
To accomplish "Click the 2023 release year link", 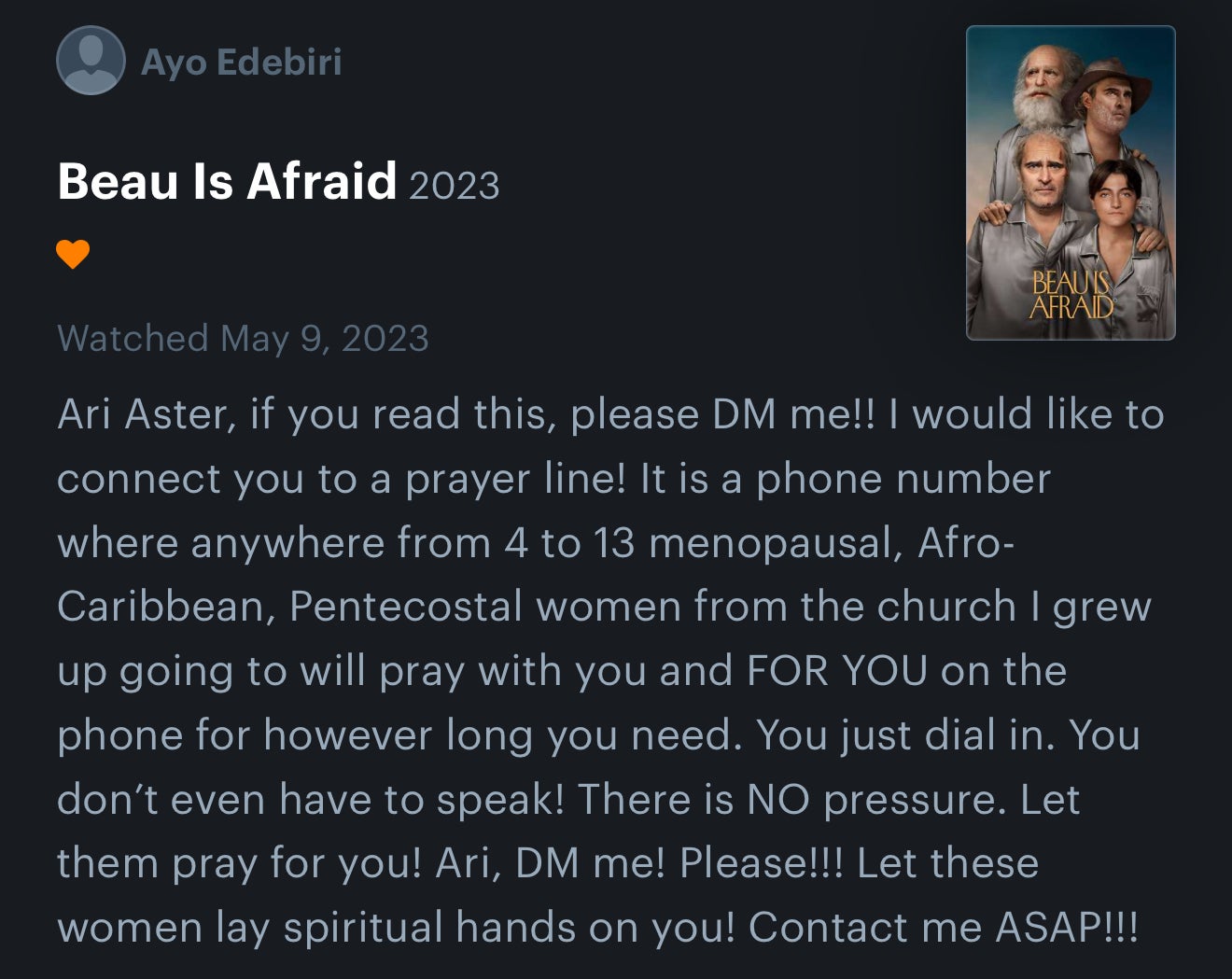I will (454, 186).
